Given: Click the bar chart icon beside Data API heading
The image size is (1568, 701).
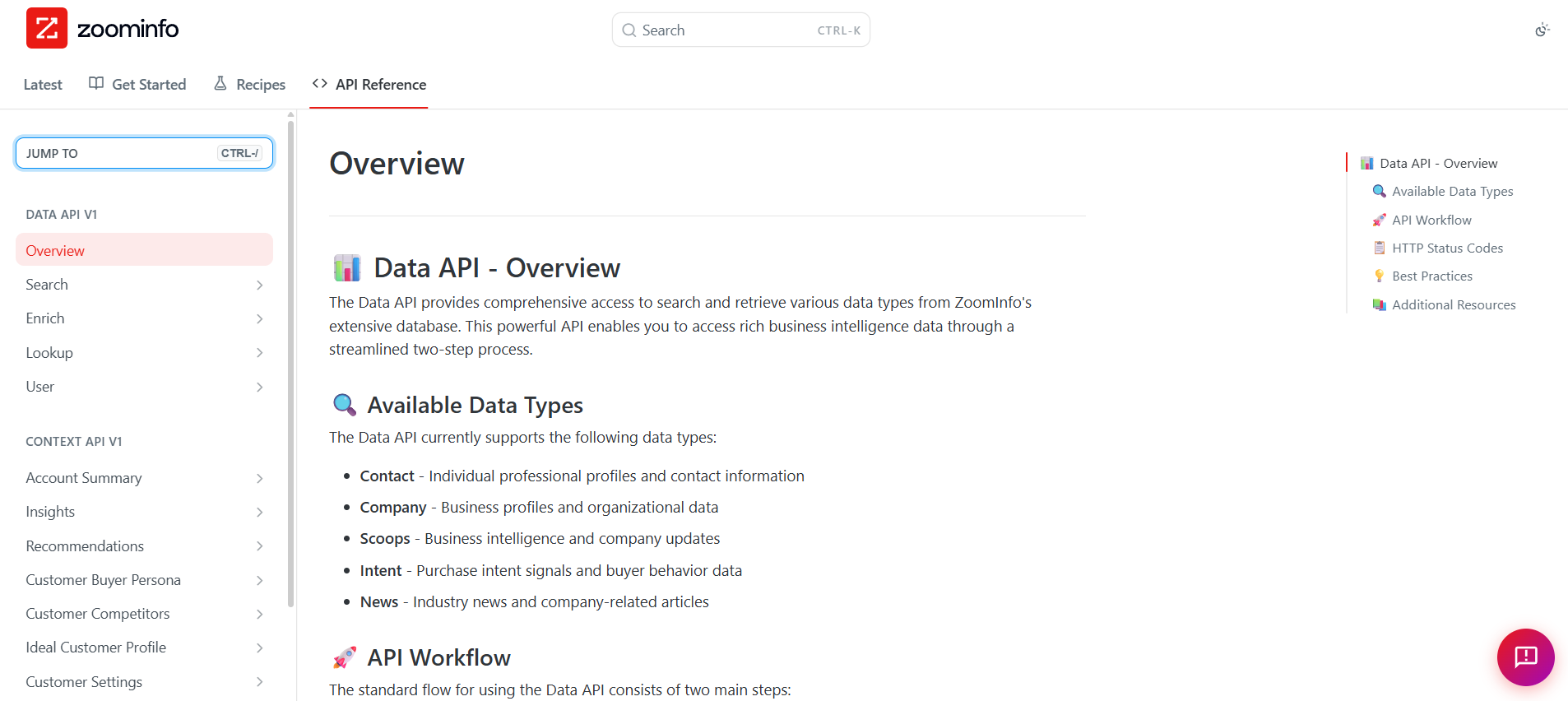Looking at the screenshot, I should point(347,267).
